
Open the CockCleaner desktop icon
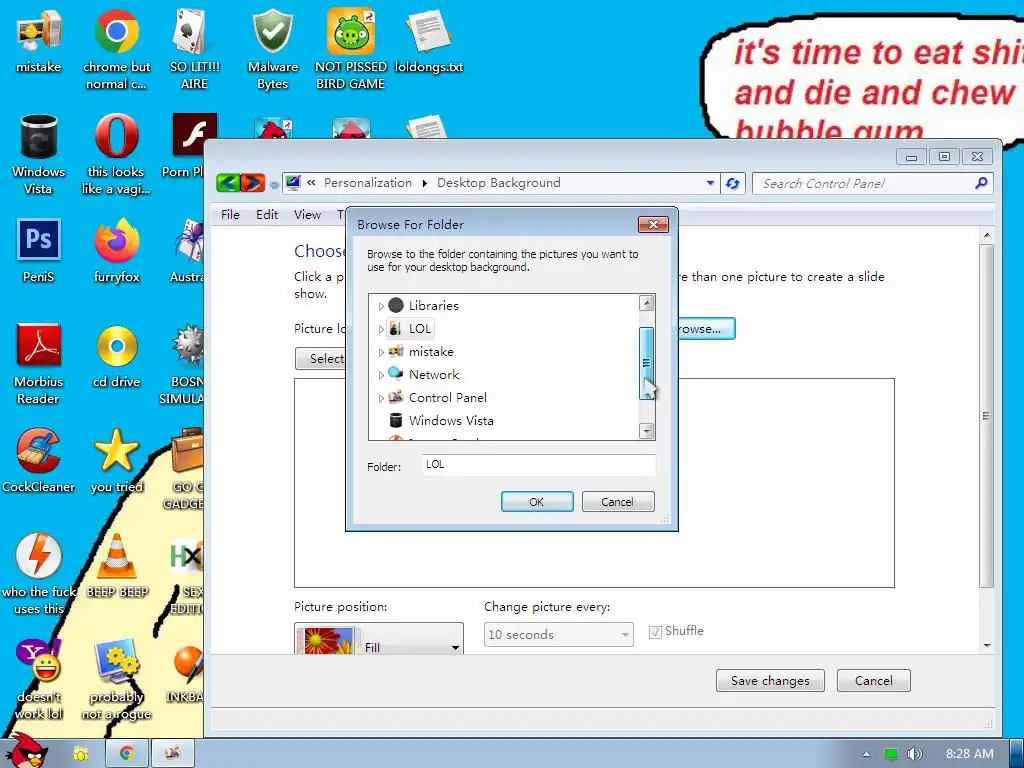(x=39, y=460)
